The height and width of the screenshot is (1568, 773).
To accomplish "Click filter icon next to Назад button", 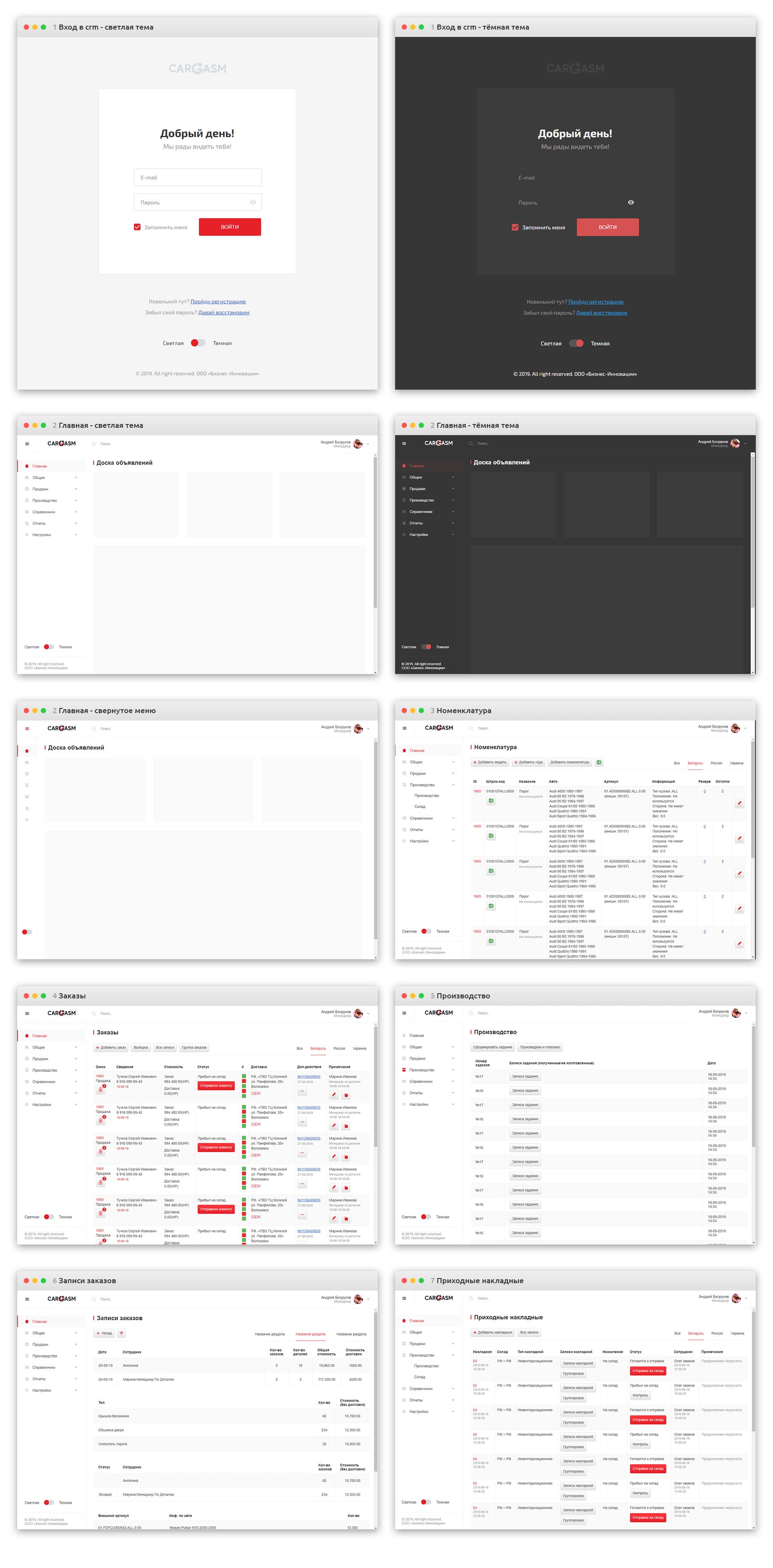I will click(121, 1333).
